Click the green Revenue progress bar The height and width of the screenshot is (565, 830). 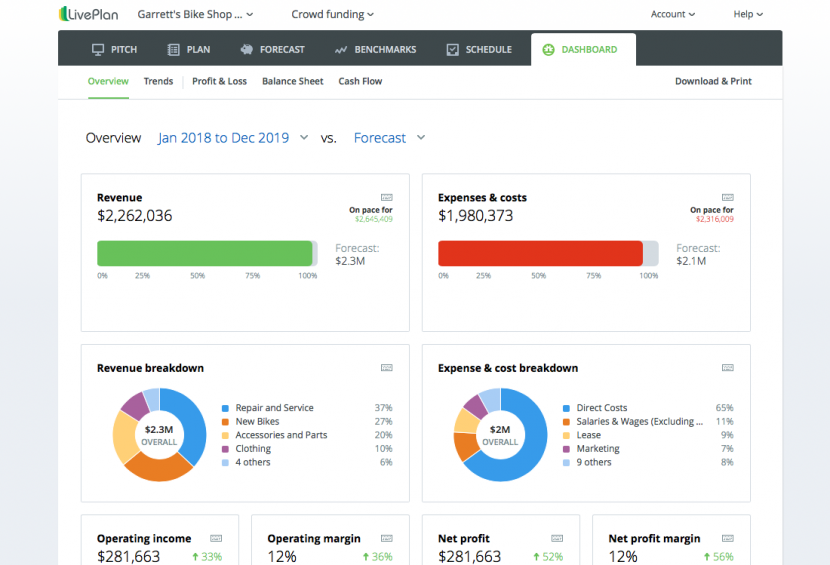205,253
